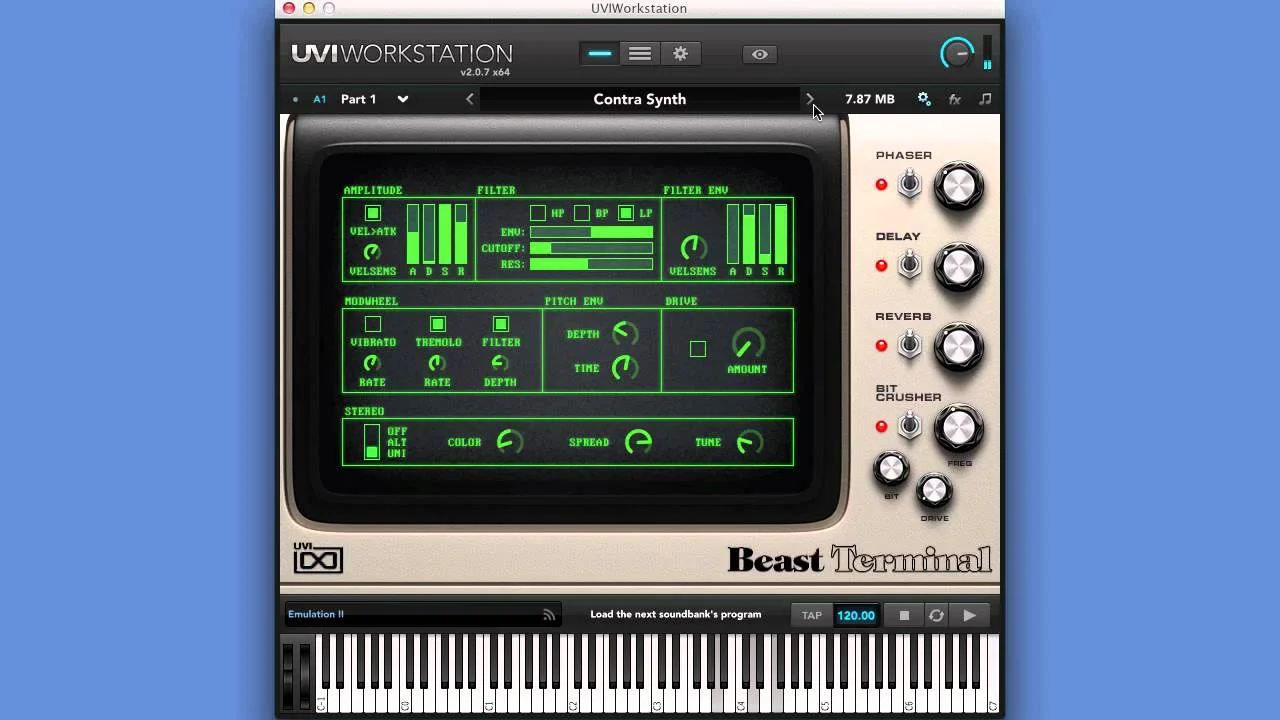The width and height of the screenshot is (1280, 720).
Task: Click the 120.00 tempo field
Action: (856, 615)
